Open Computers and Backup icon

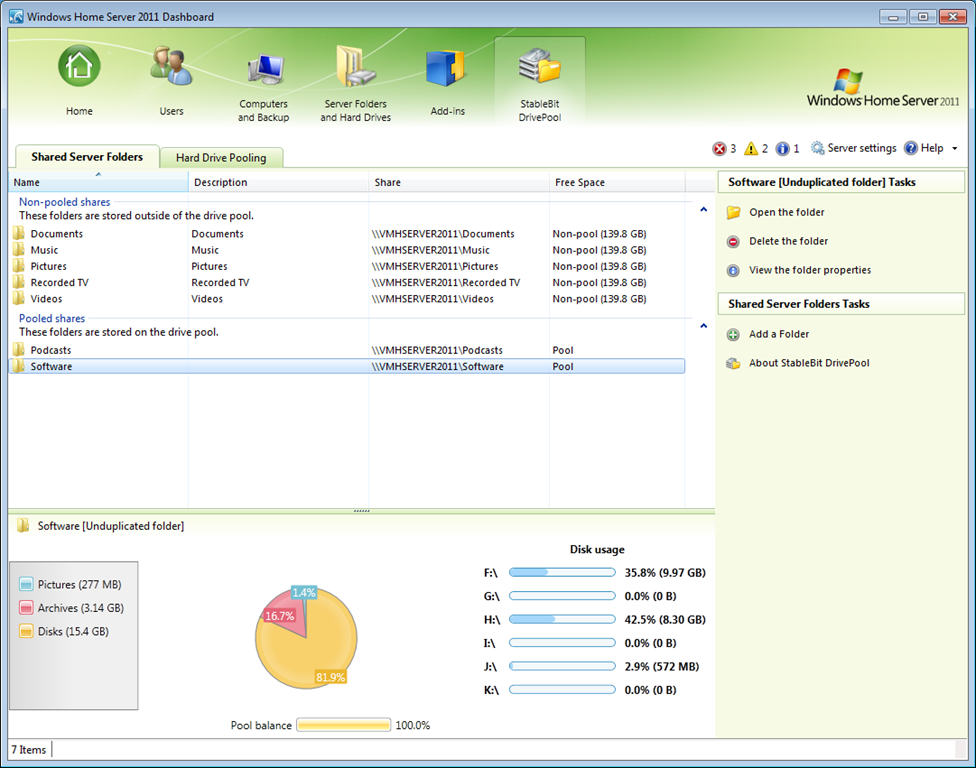click(266, 70)
